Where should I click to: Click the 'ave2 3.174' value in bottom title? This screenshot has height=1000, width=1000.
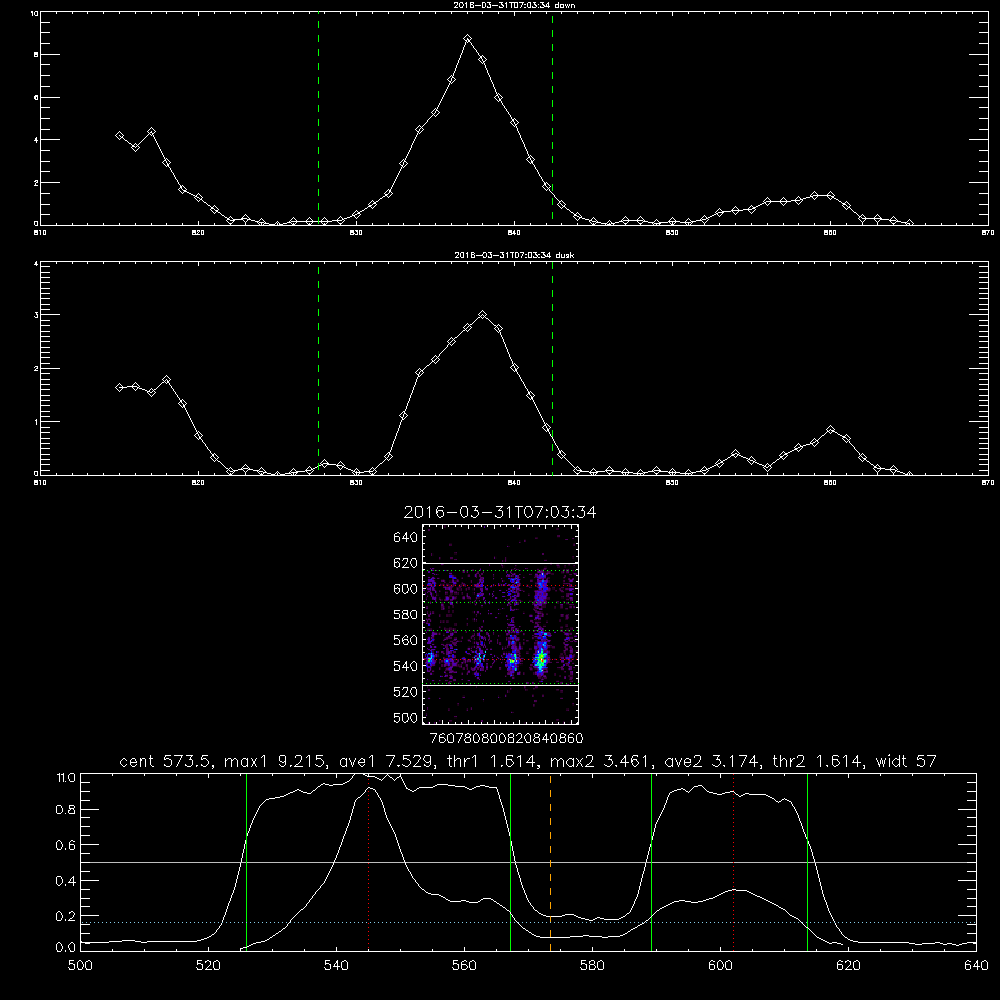tap(712, 761)
